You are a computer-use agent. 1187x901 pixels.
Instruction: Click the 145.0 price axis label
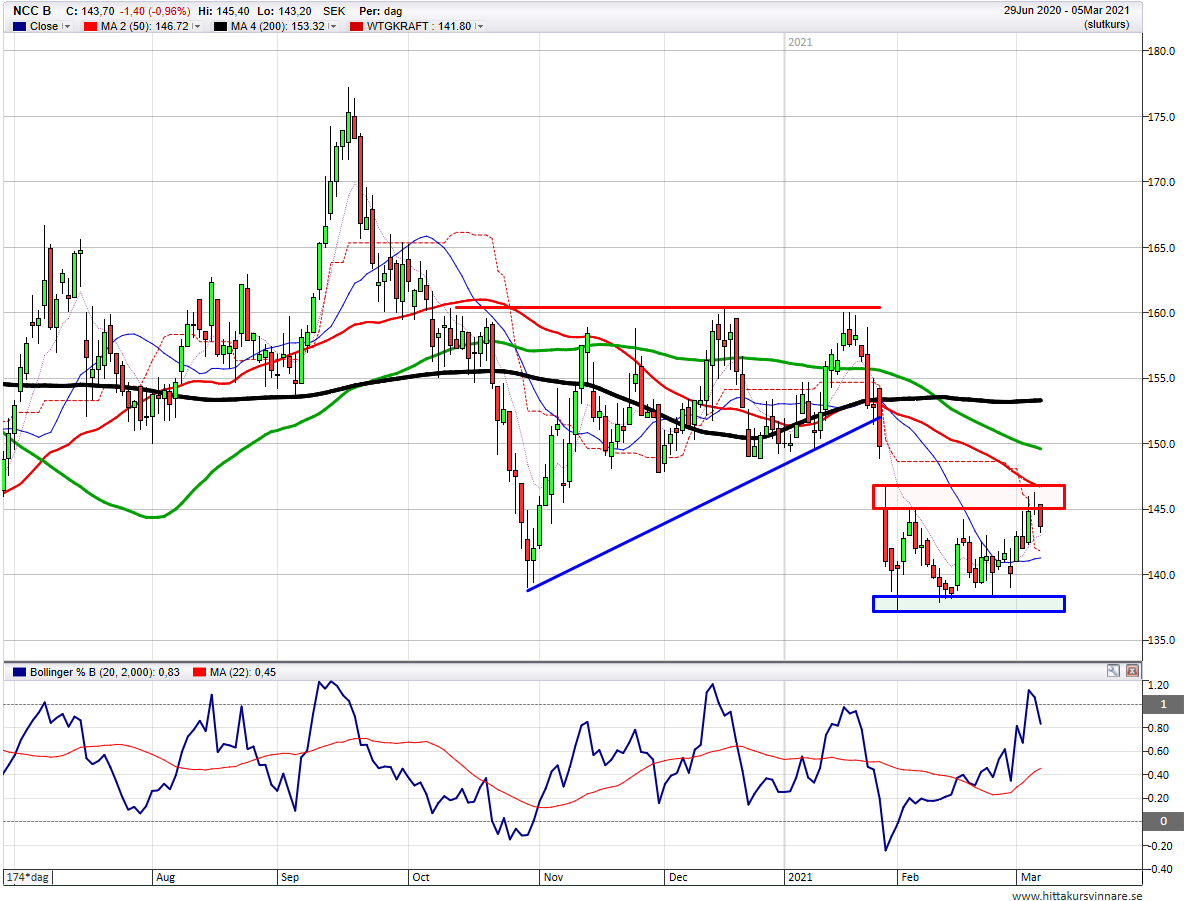click(x=1161, y=509)
